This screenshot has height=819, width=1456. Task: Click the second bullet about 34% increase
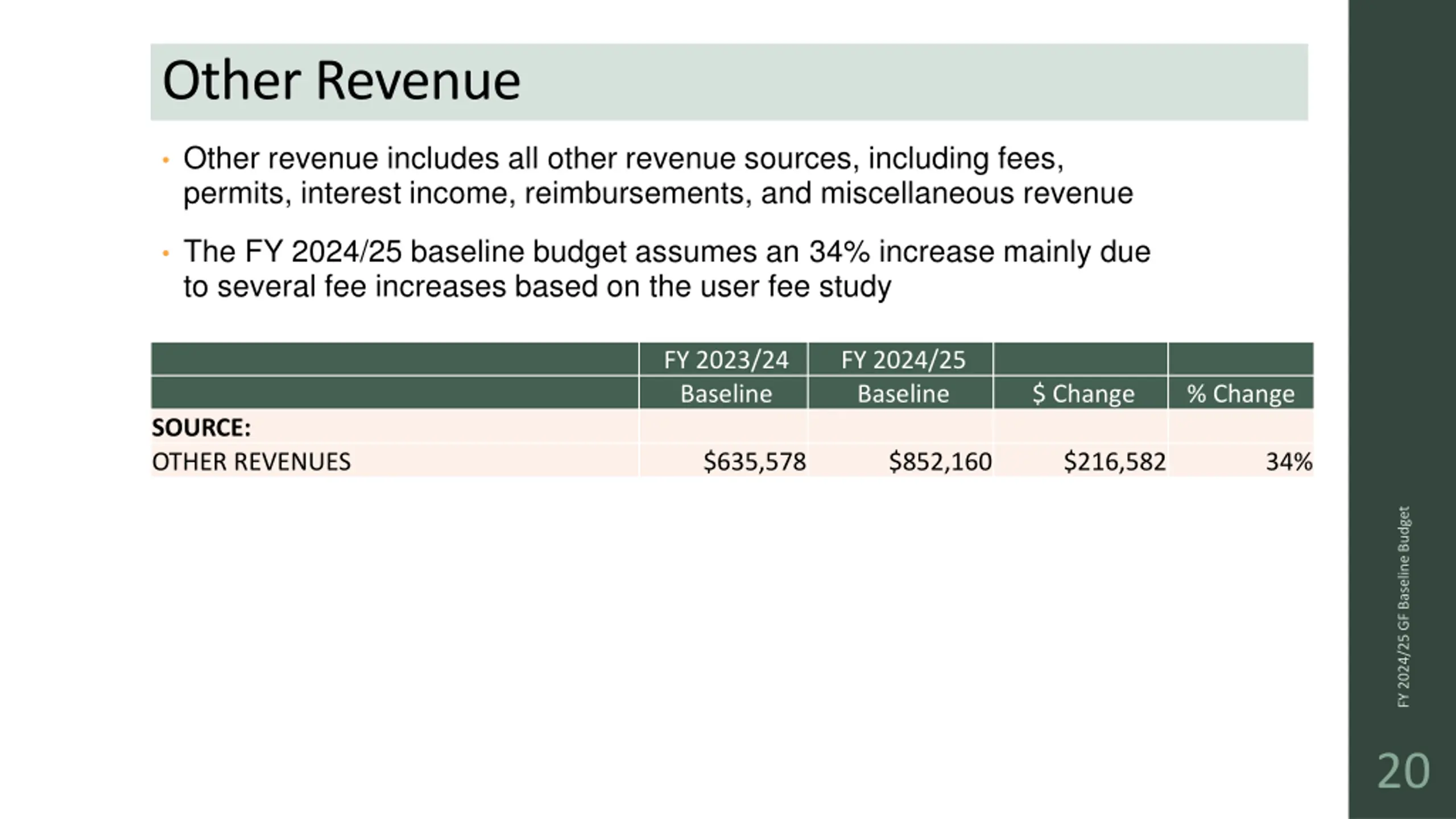click(667, 268)
